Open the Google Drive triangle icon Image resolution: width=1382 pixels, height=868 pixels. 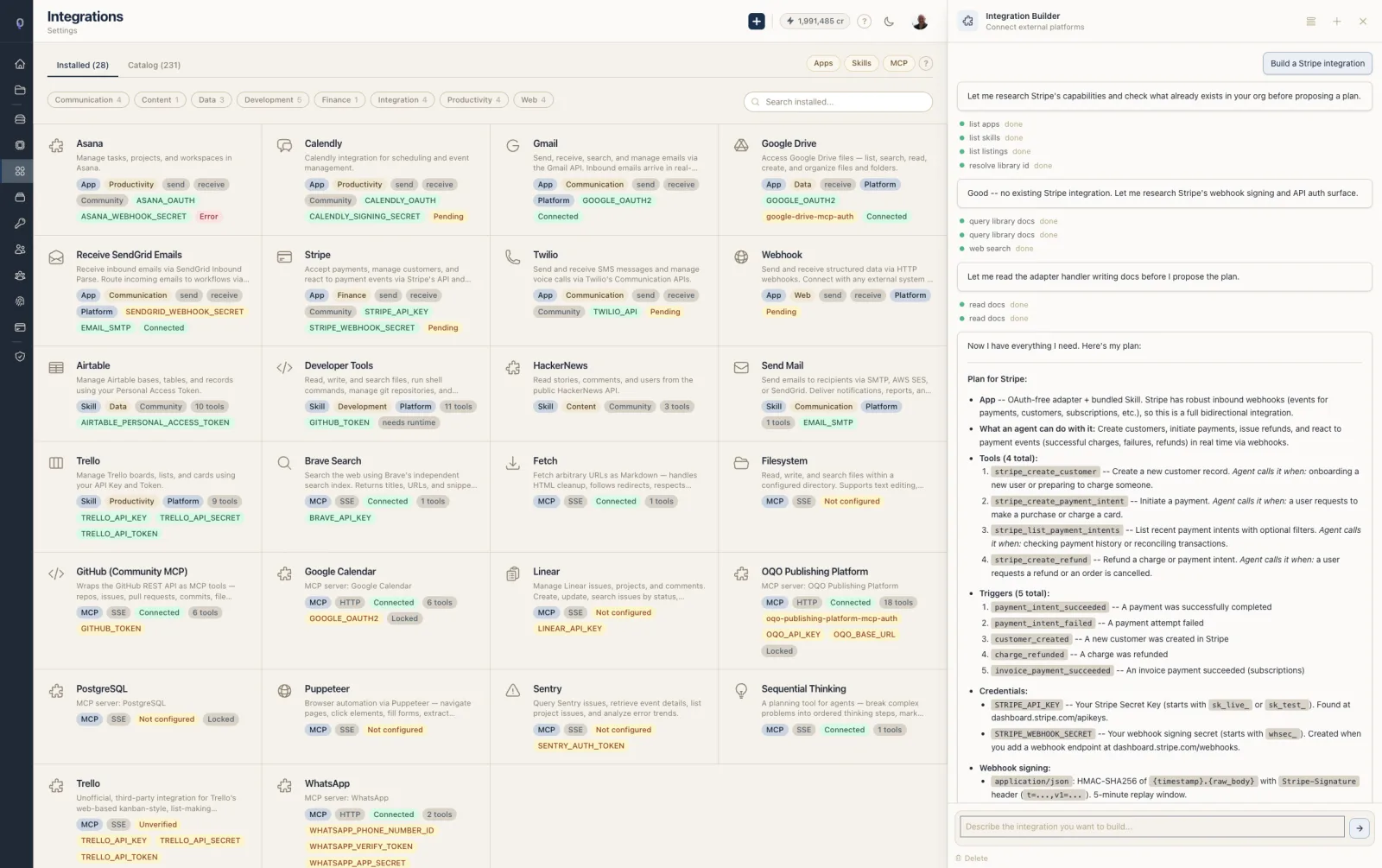[741, 146]
